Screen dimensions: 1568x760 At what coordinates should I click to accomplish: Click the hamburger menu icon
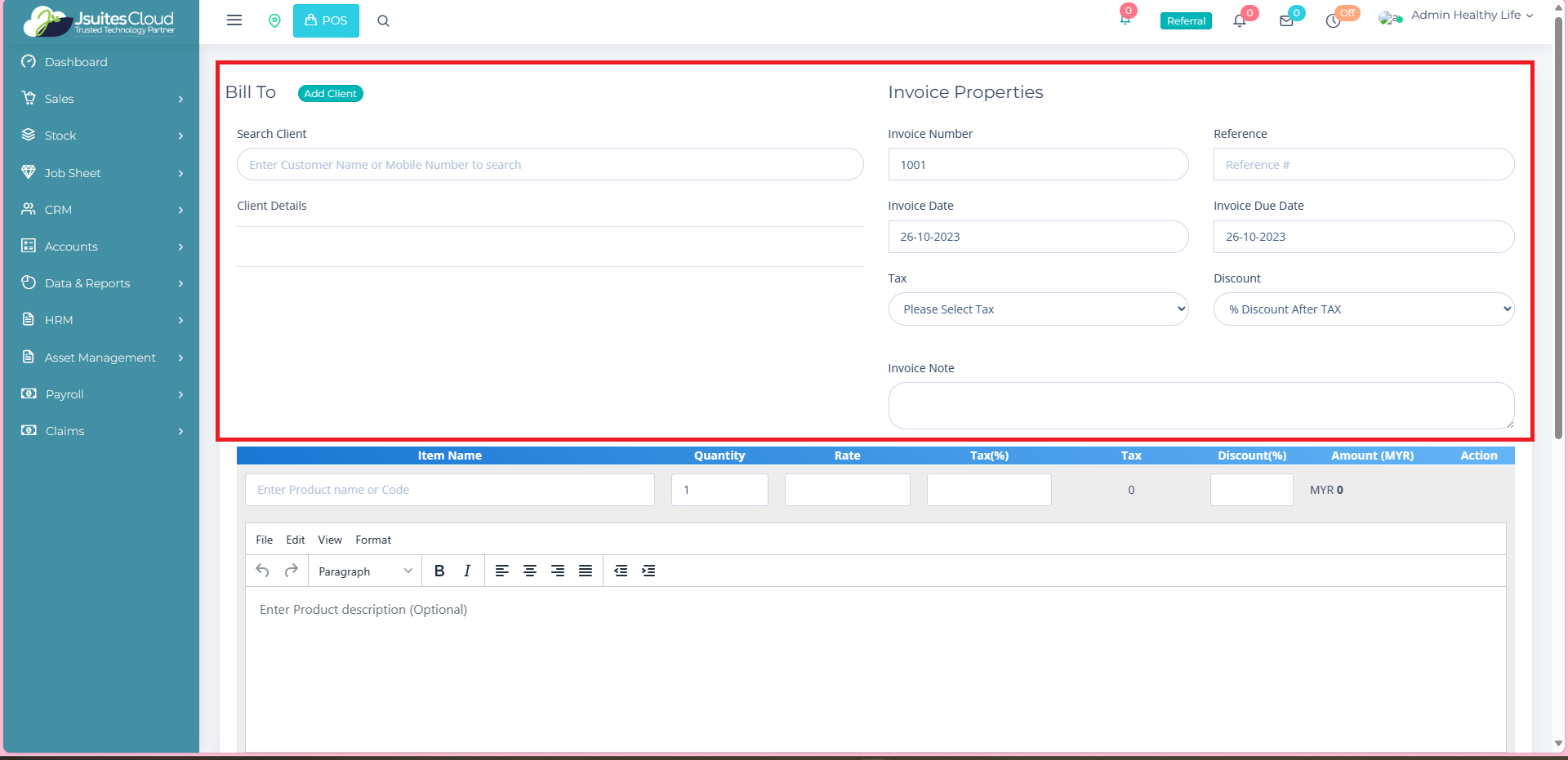[234, 20]
